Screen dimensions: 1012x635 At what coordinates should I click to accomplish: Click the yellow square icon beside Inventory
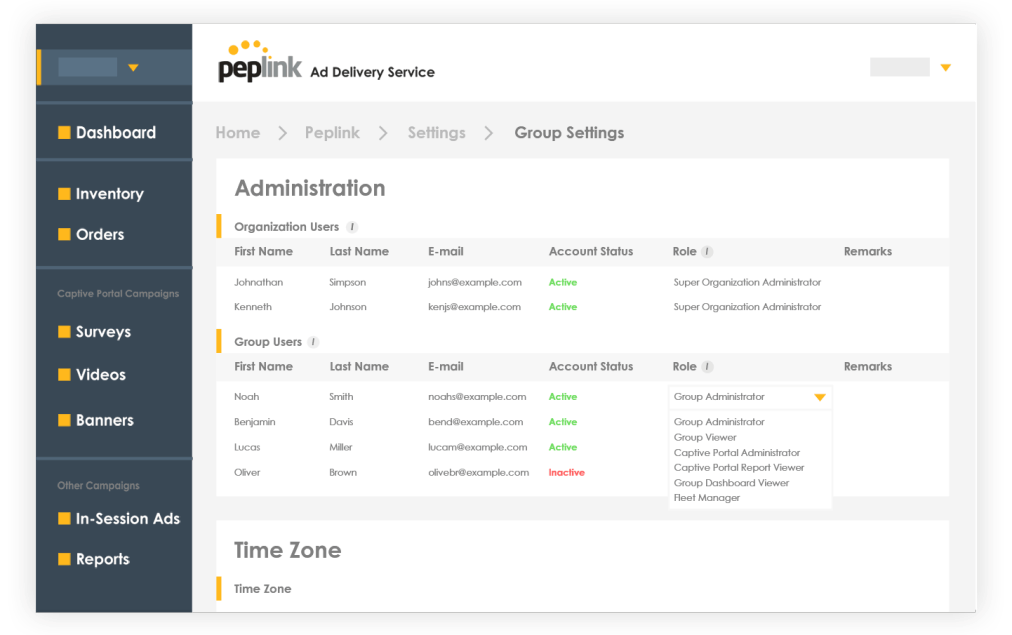64,194
